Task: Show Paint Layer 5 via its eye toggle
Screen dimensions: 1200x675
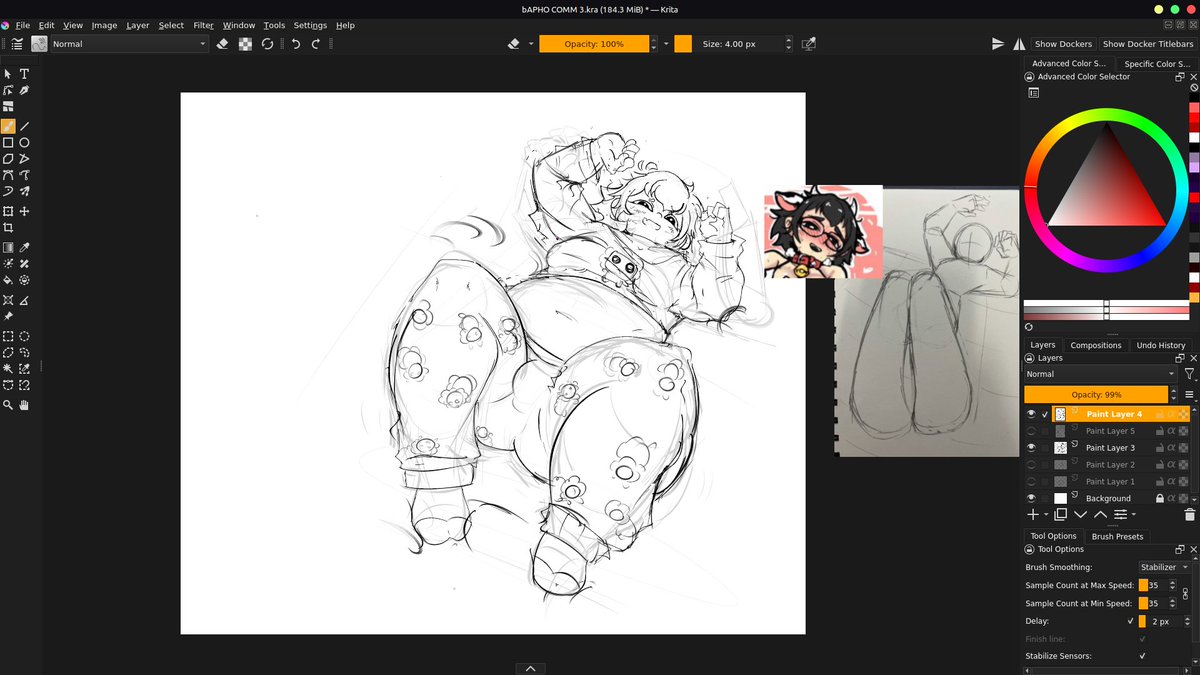Action: pos(1031,431)
